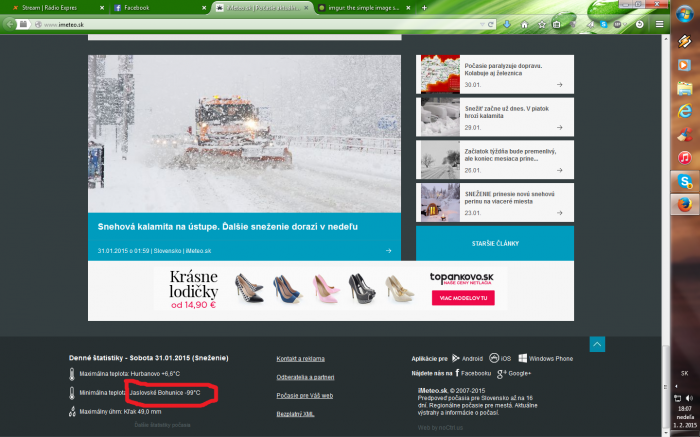Open the Bezplatný XML link
700x437 pixels.
tap(295, 414)
